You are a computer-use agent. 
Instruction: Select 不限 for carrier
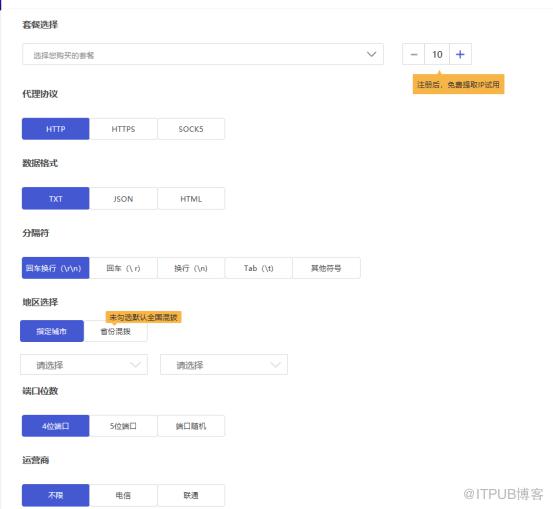(x=55, y=495)
